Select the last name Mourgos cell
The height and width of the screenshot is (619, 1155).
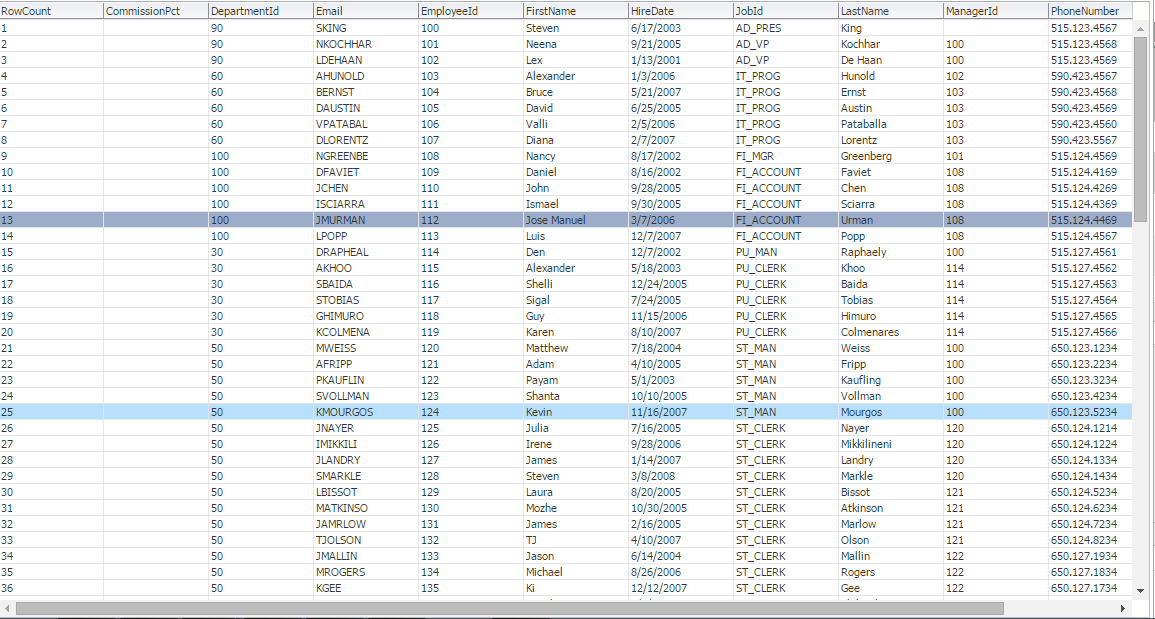pos(891,412)
